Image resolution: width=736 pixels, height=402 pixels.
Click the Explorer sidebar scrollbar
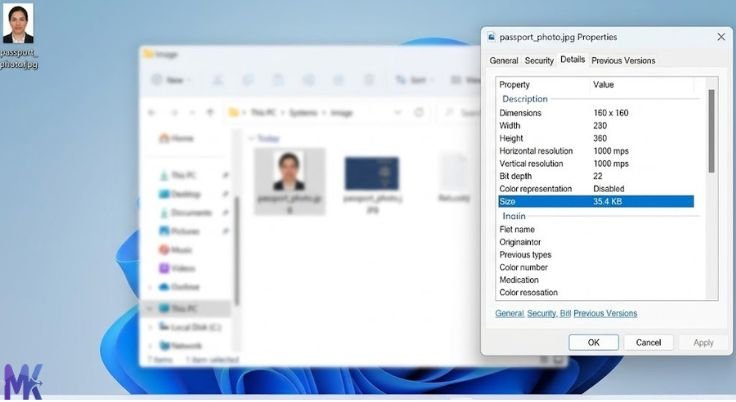click(237, 251)
